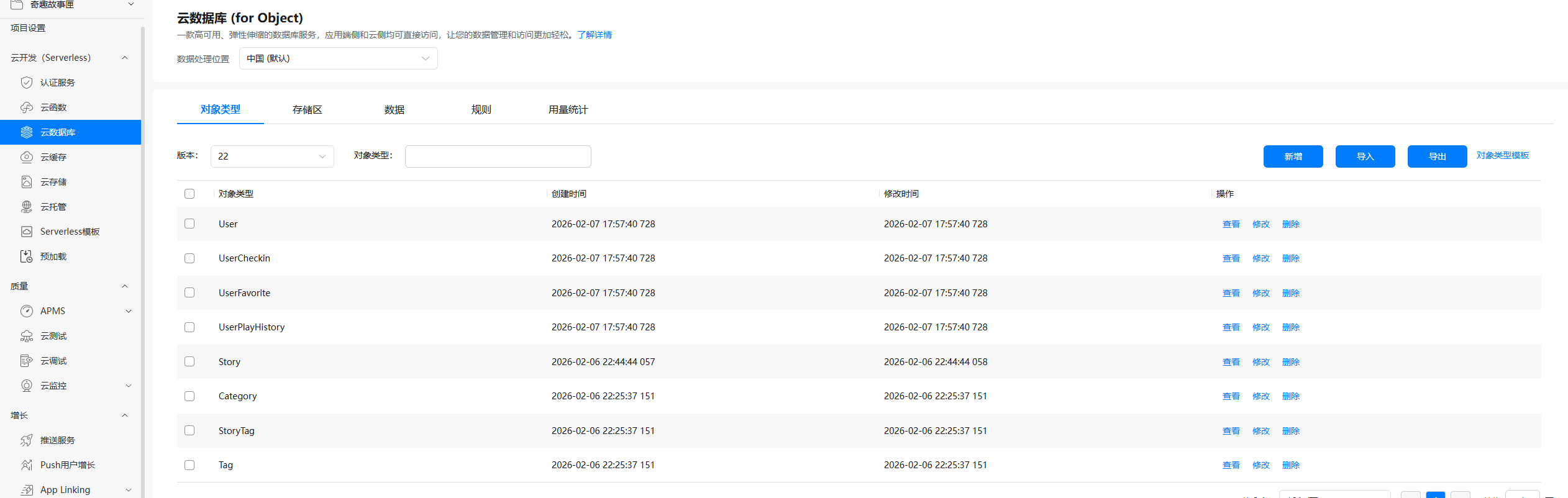
Task: Open the 版本 dropdown showing 22
Action: coord(272,156)
